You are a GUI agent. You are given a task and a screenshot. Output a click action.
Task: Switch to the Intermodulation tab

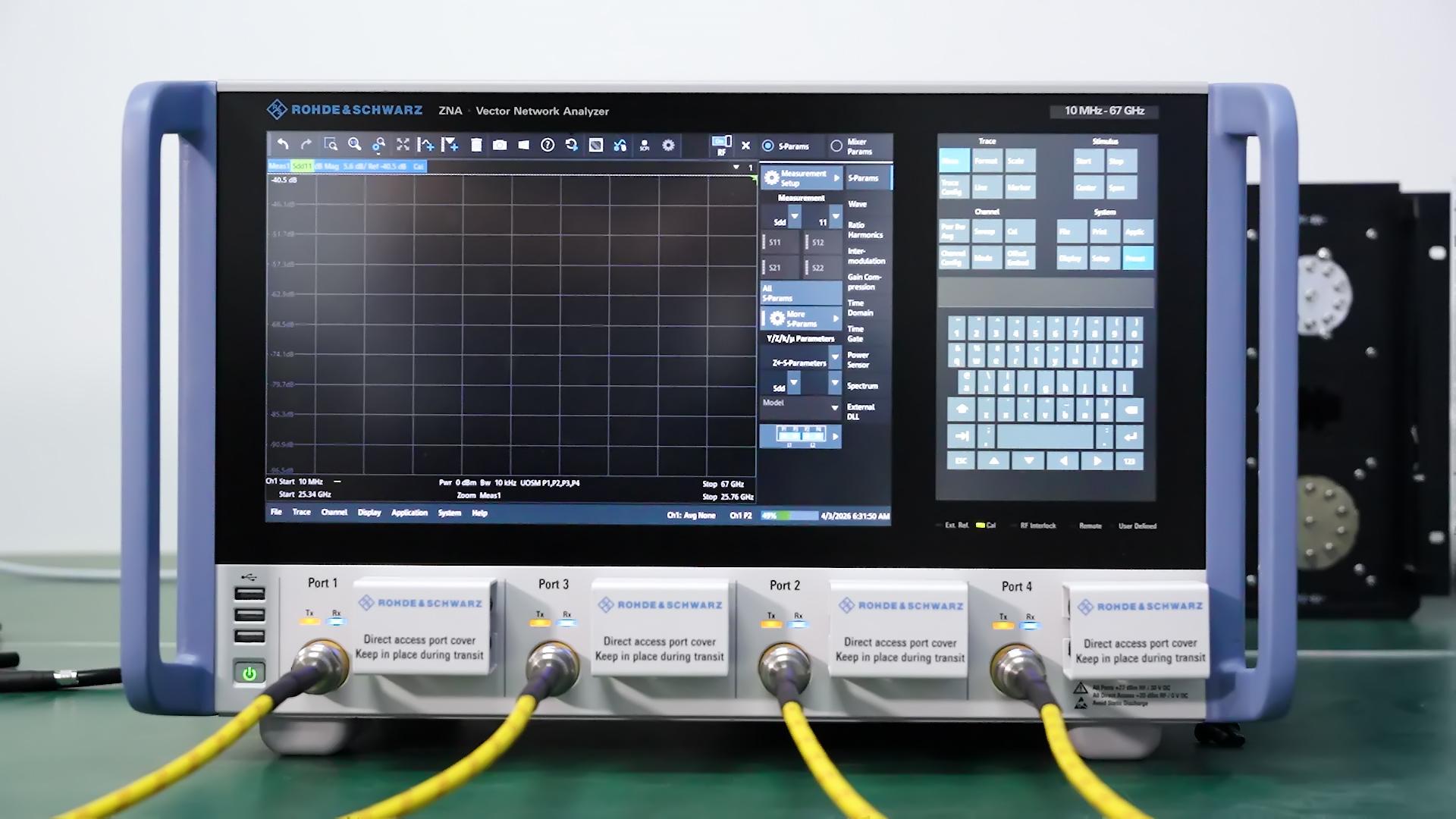(866, 256)
